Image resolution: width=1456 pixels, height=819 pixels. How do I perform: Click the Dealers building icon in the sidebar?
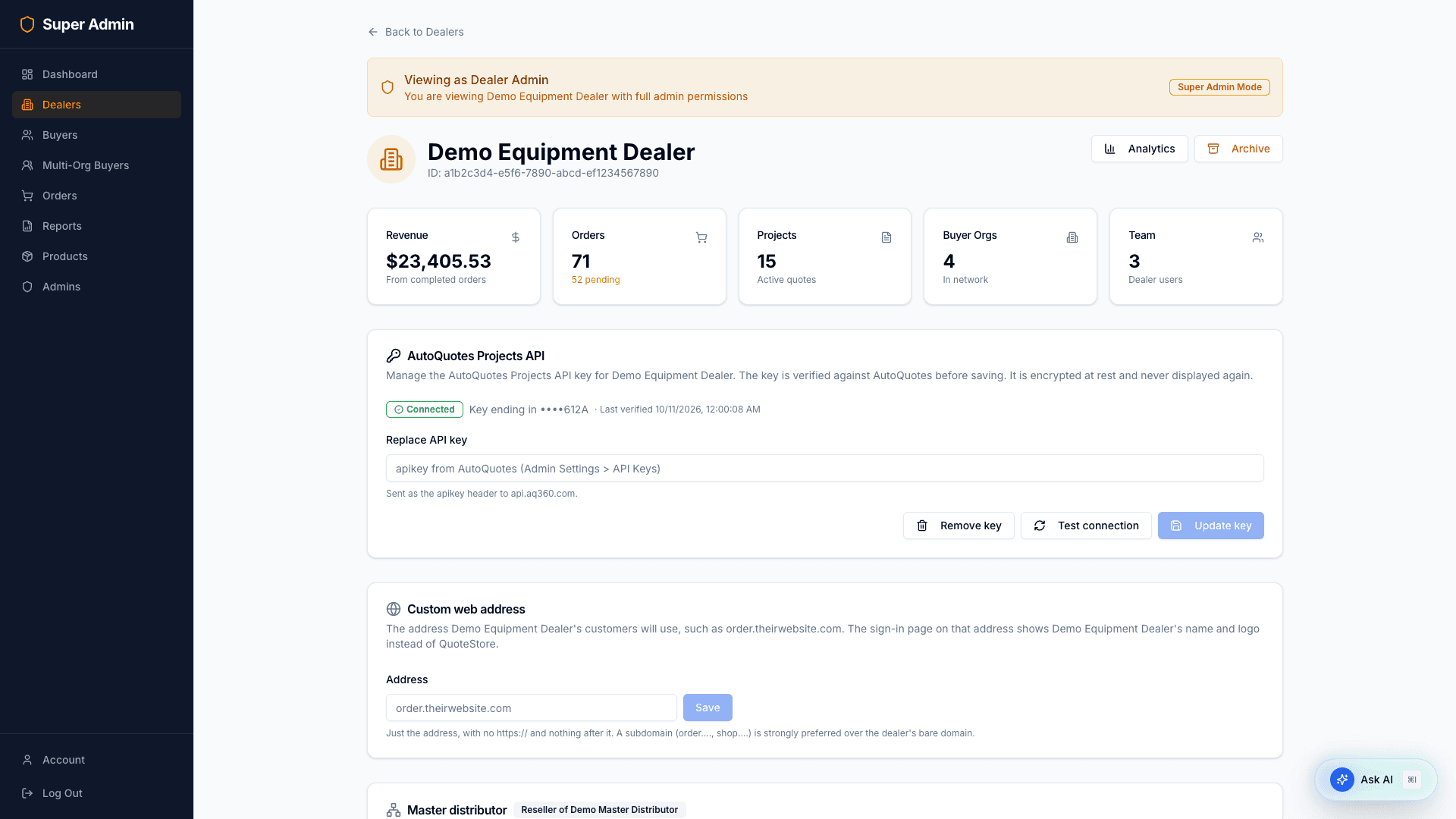click(x=27, y=105)
